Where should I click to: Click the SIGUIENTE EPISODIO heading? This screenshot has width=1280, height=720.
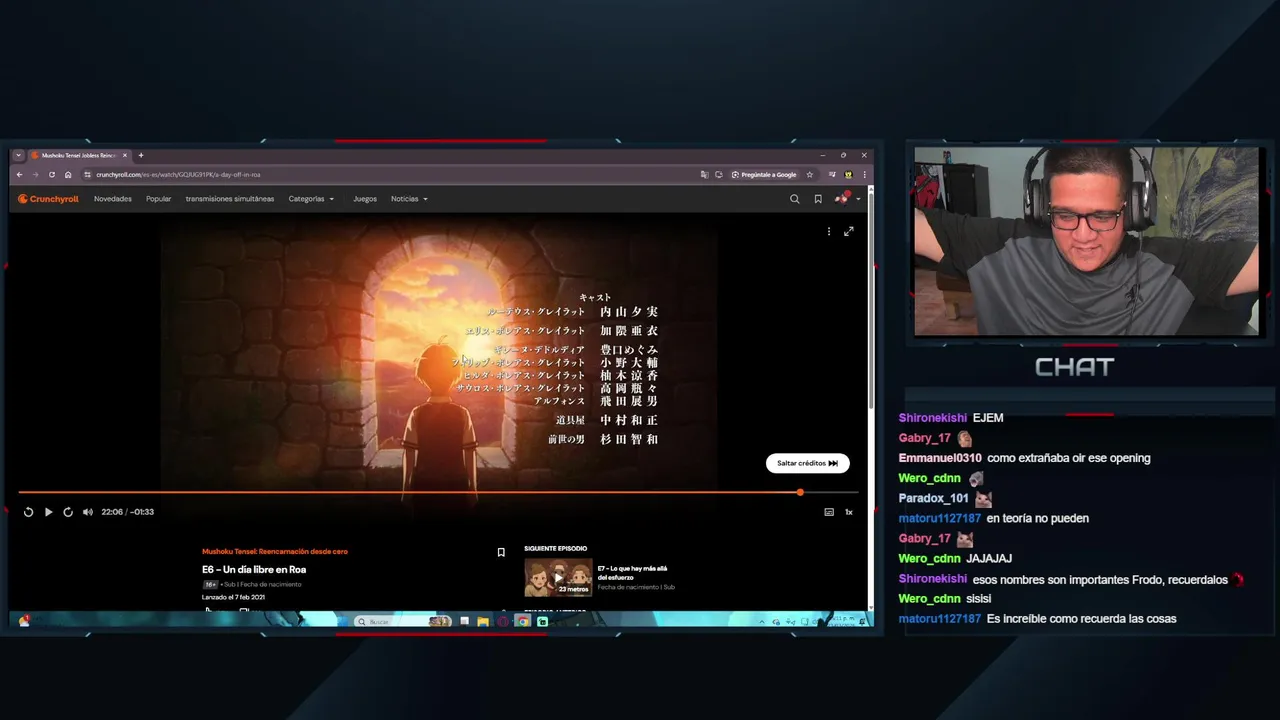point(555,548)
